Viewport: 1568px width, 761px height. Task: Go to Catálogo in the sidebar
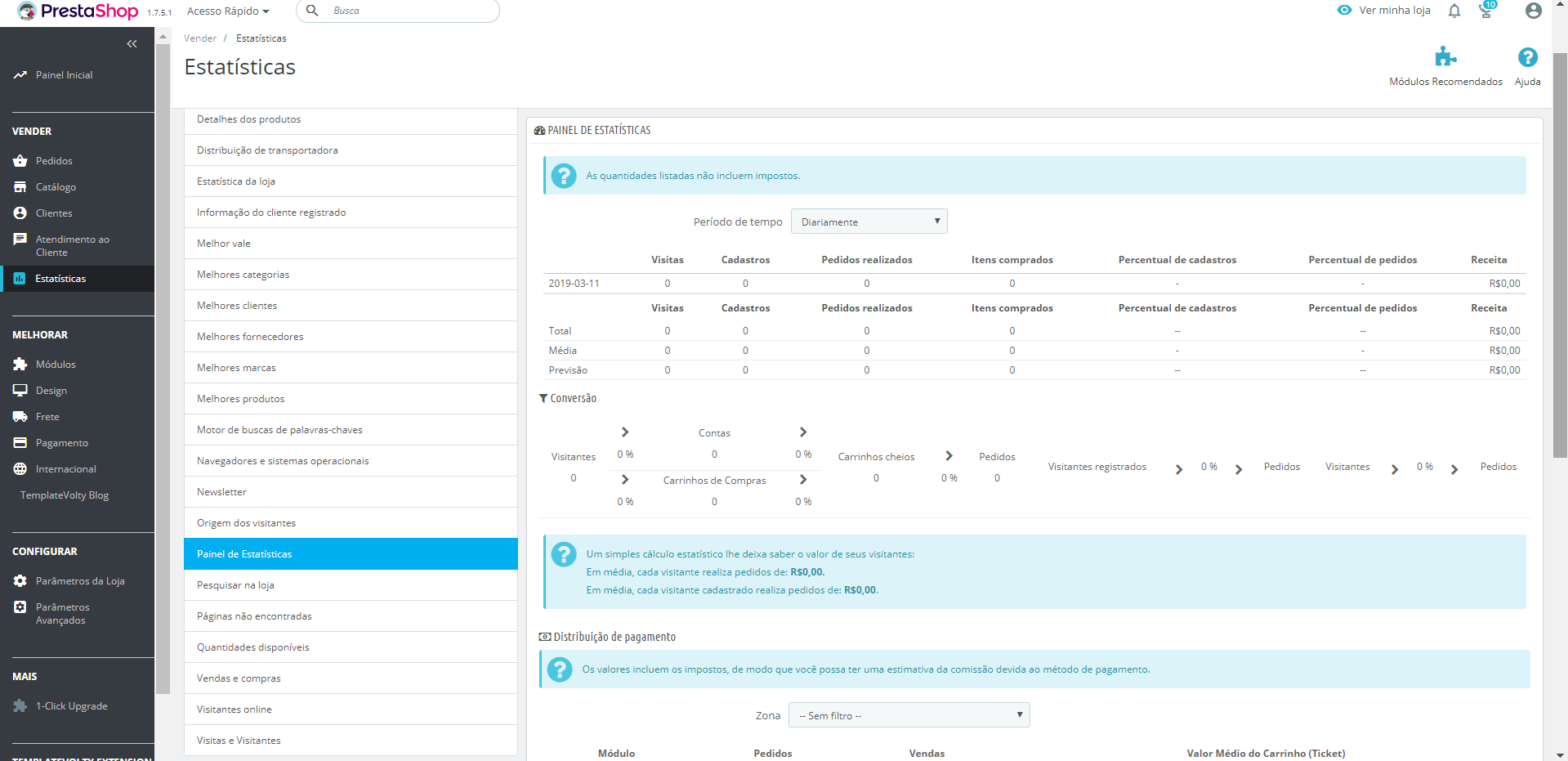point(56,187)
